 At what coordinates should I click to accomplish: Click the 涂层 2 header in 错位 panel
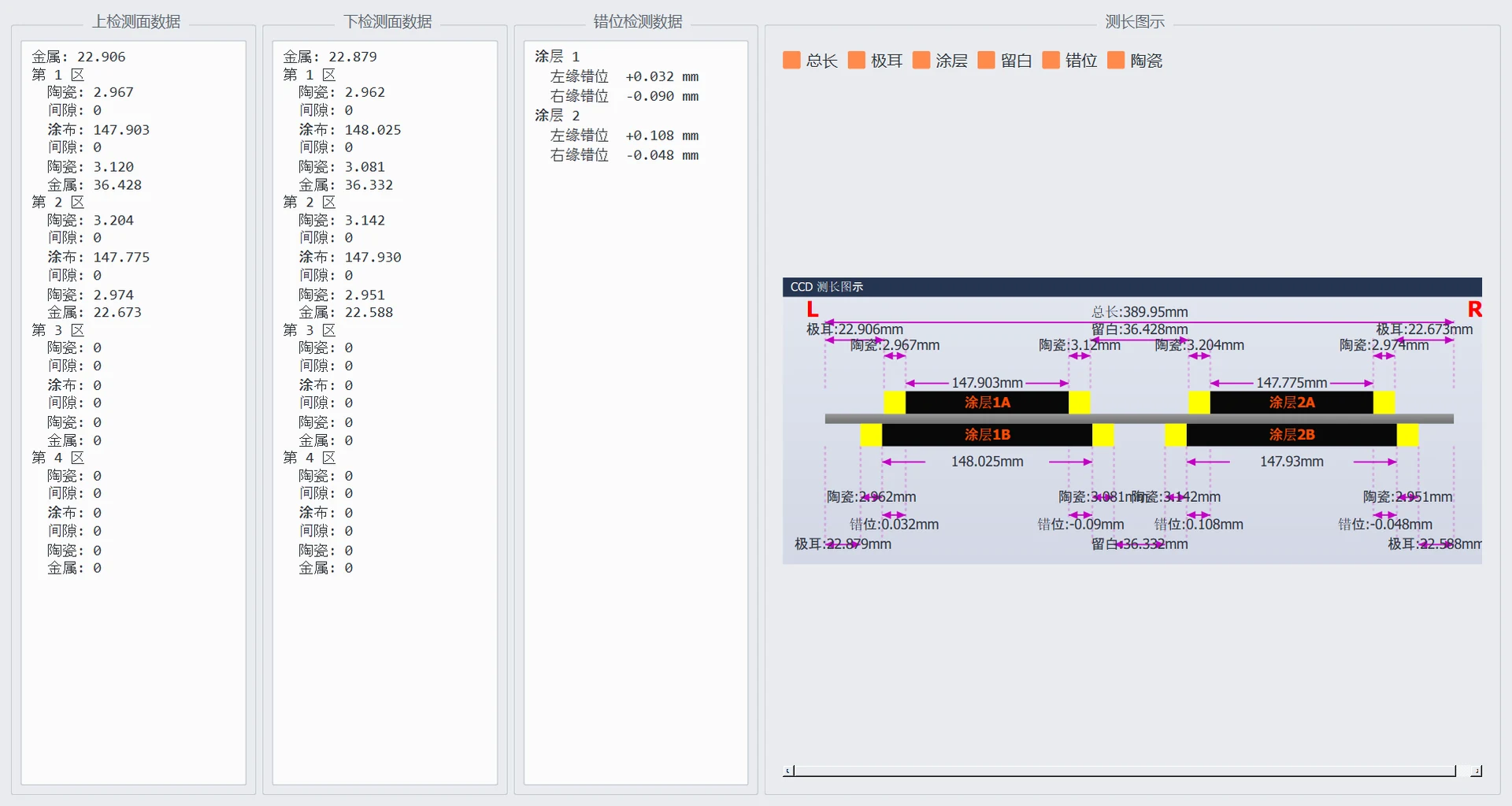(x=557, y=116)
